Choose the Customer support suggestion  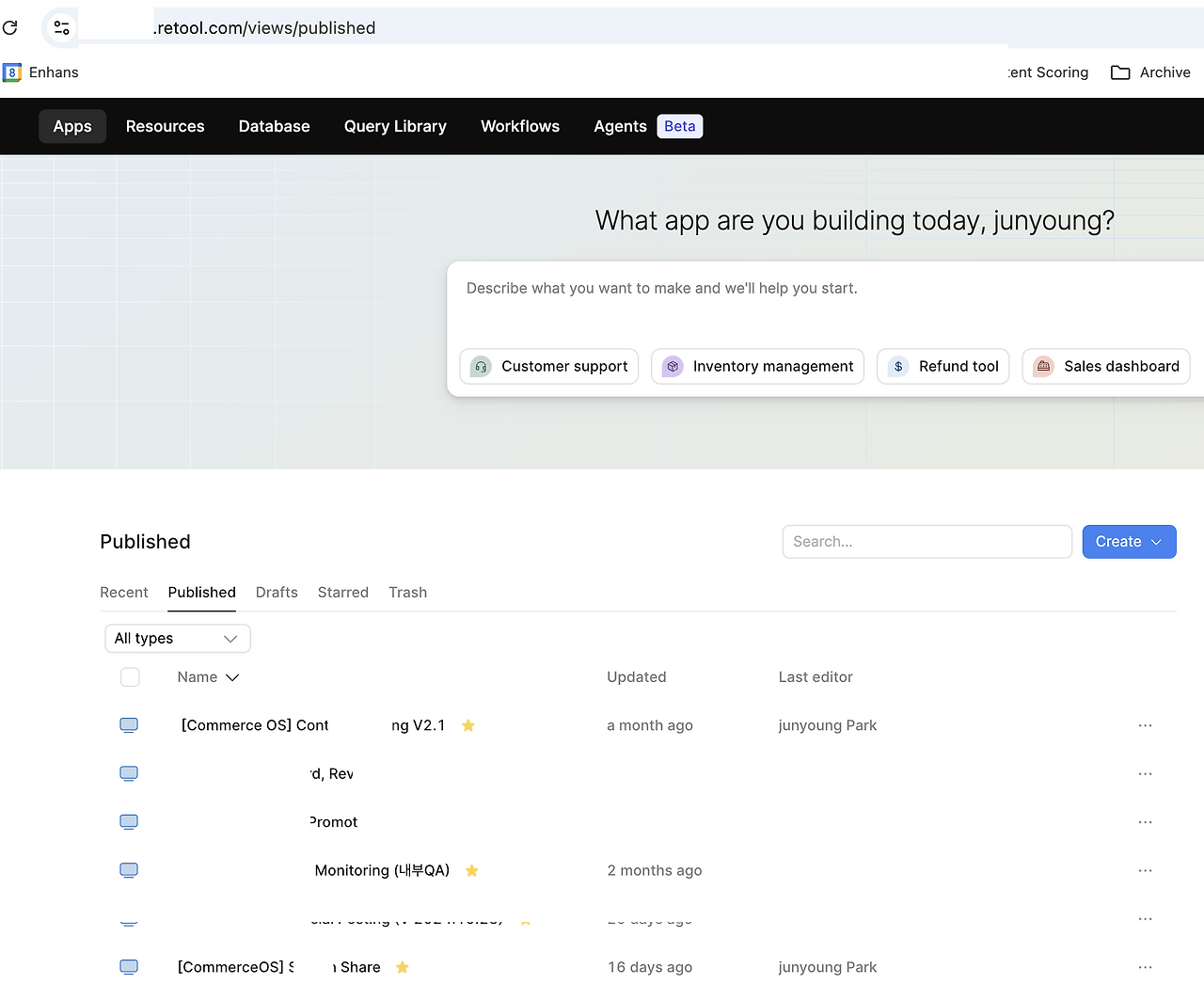coord(549,367)
